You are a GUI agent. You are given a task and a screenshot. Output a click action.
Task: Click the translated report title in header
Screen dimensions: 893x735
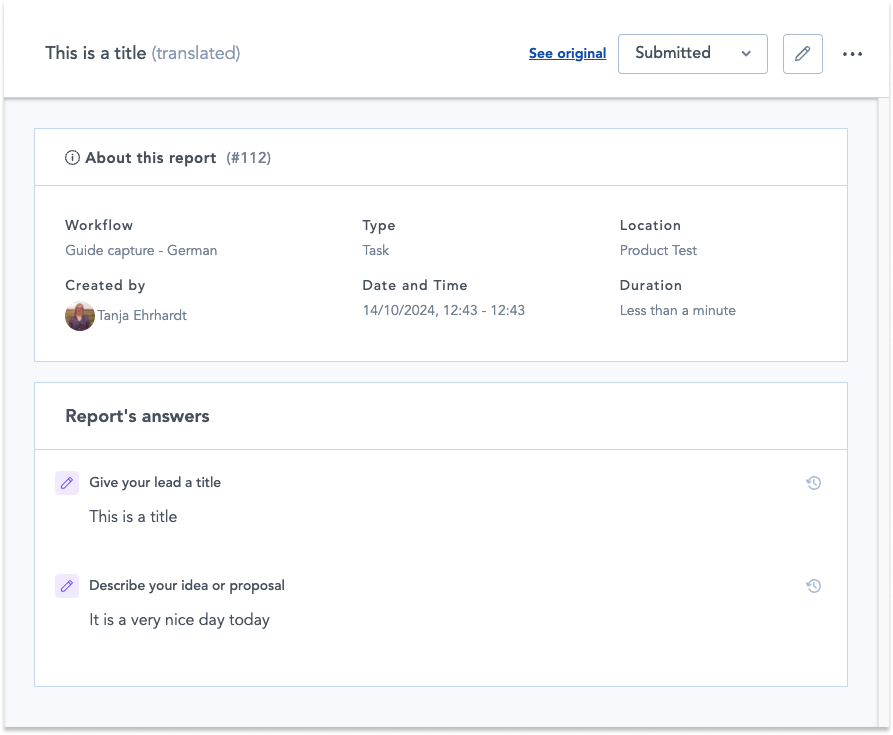[142, 54]
